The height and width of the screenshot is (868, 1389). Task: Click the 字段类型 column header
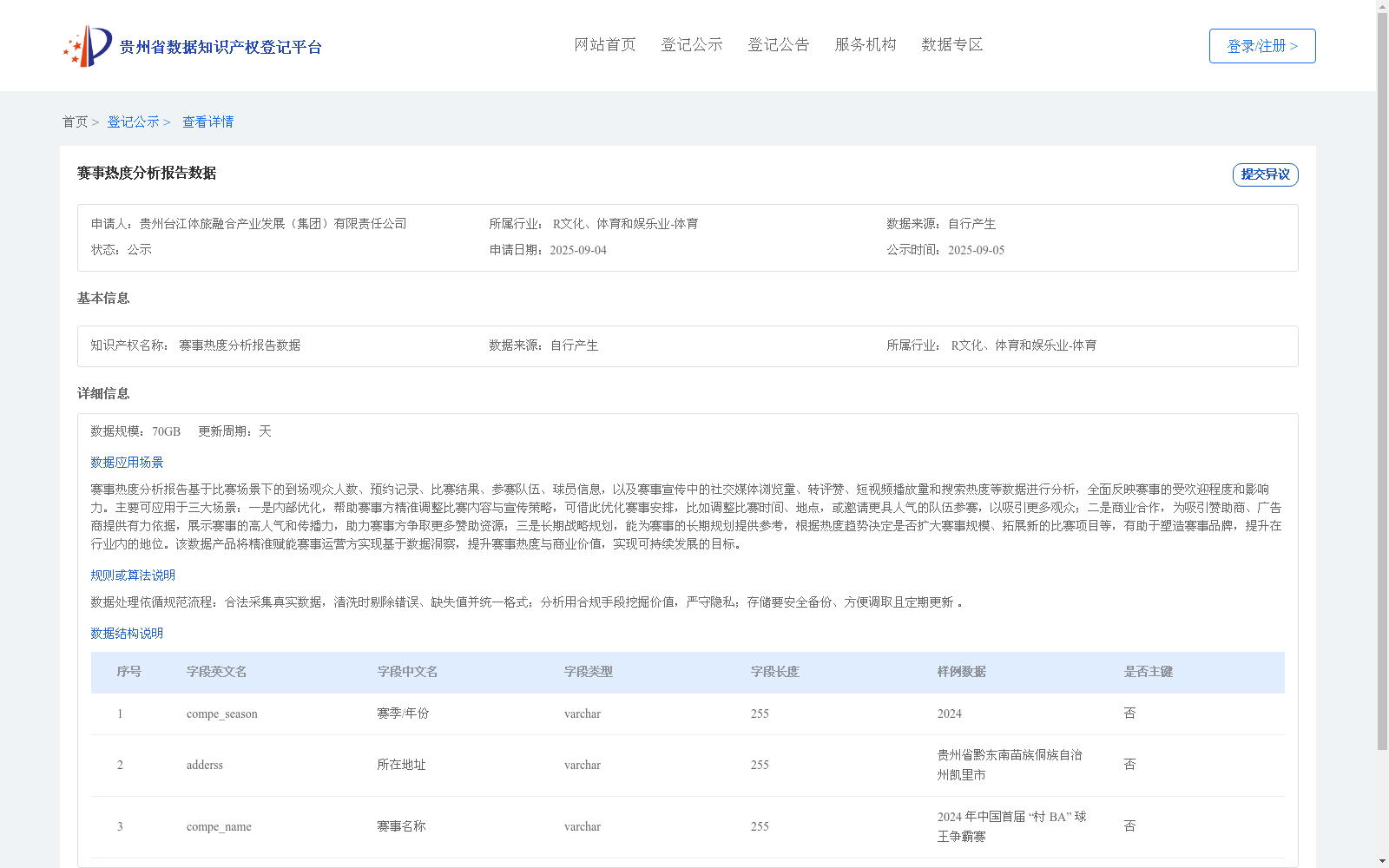(x=589, y=672)
